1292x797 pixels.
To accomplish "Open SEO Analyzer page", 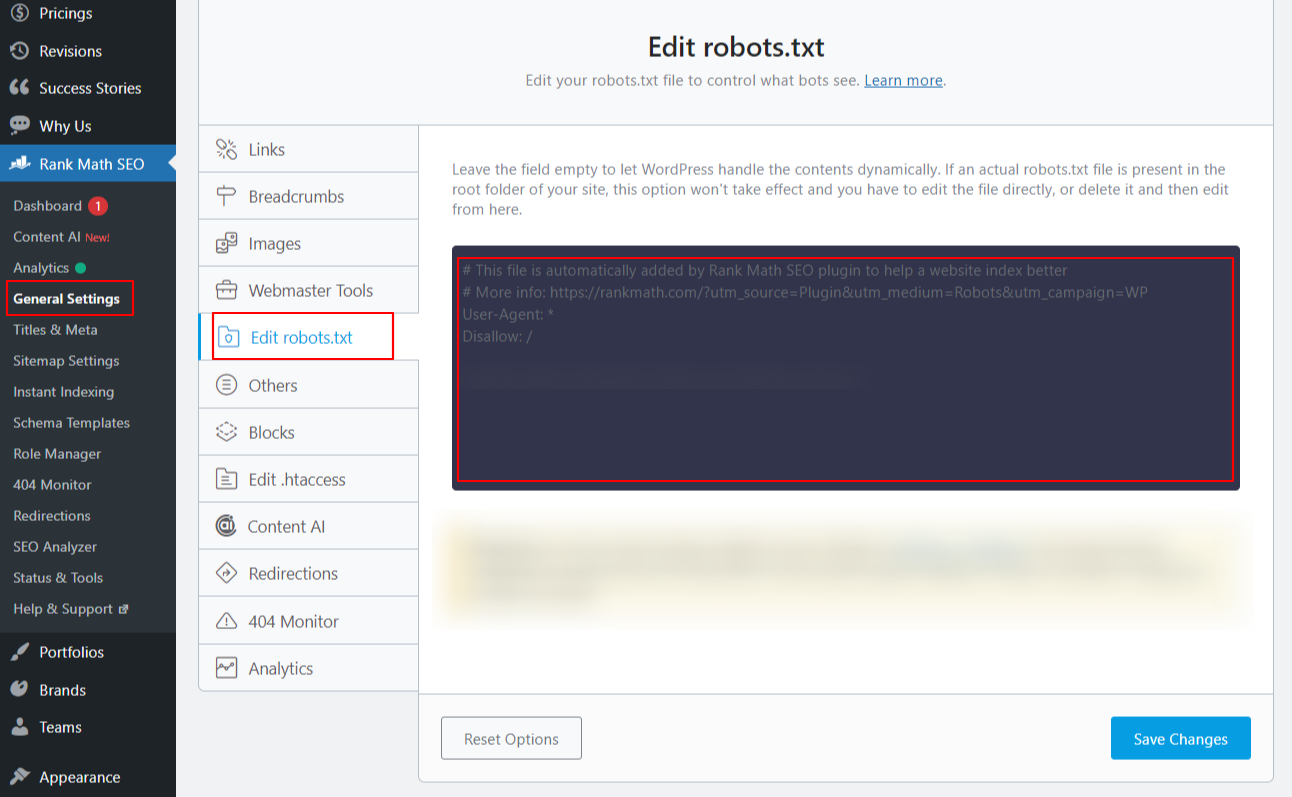I will pyautogui.click(x=55, y=547).
